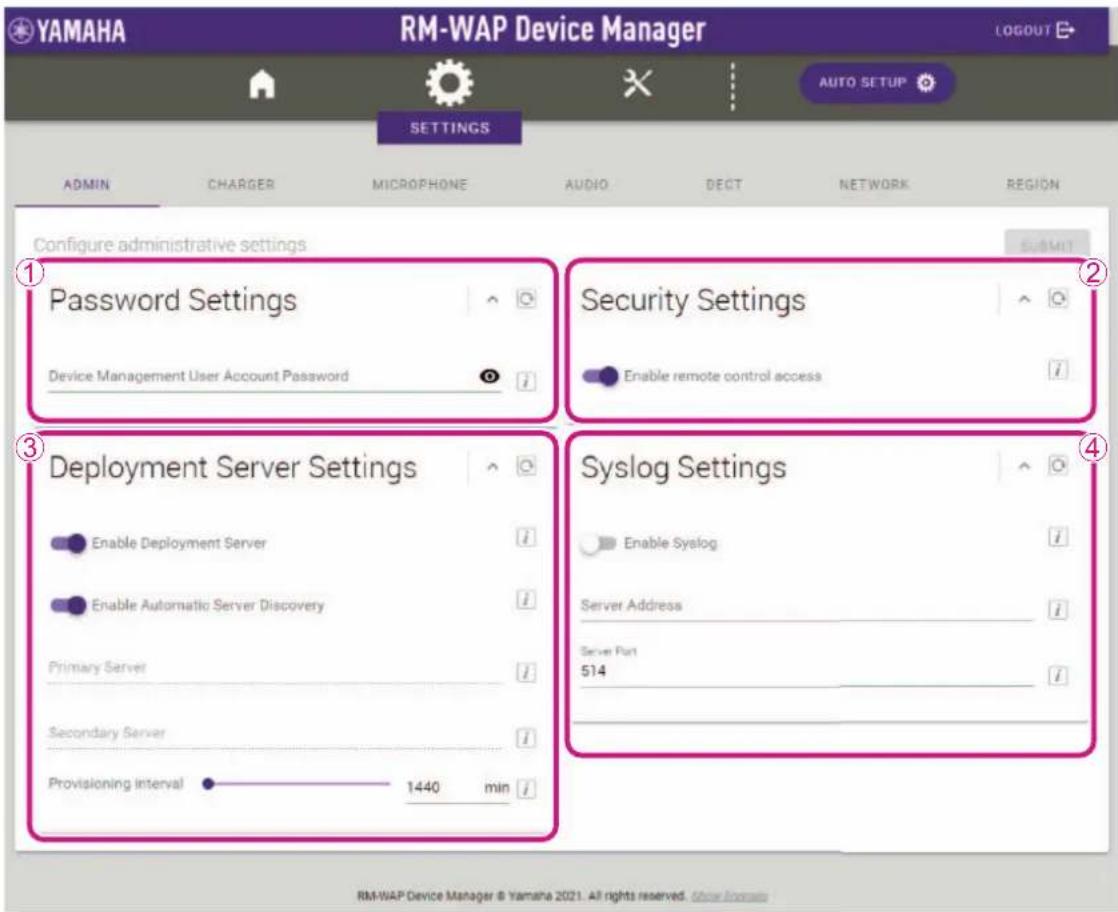Show info for Syslog Server Address
Viewport: 1118px width, 912px height.
click(x=1058, y=610)
